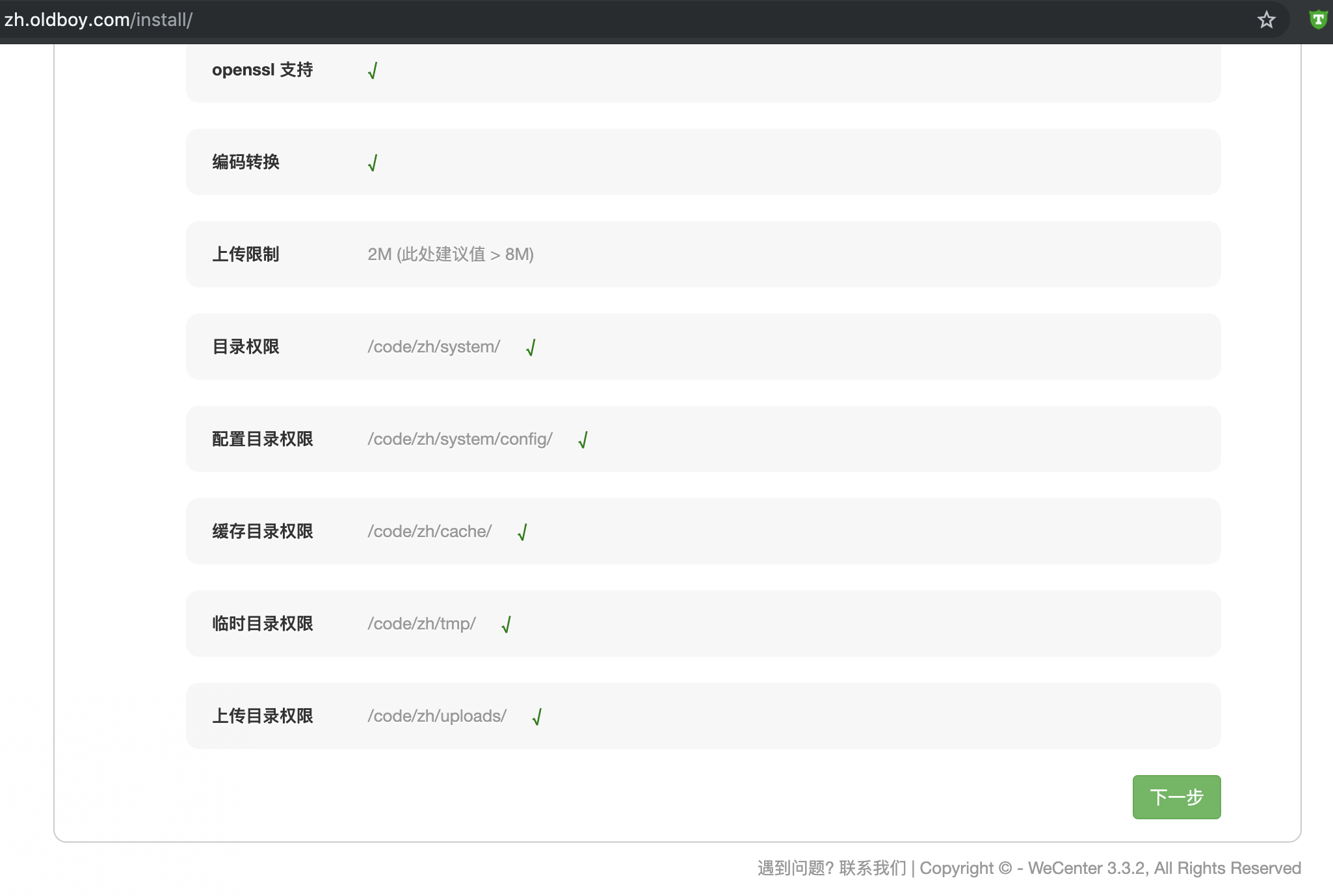
Task: Click checkmark beside /code/zh/uploads/ path
Action: coord(537,717)
